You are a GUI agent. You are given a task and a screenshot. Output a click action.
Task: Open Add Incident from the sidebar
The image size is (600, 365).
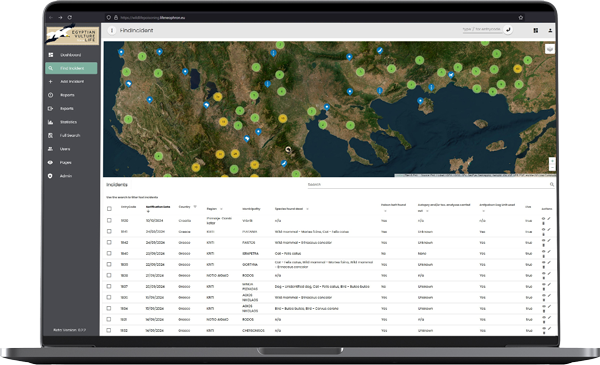(x=71, y=81)
